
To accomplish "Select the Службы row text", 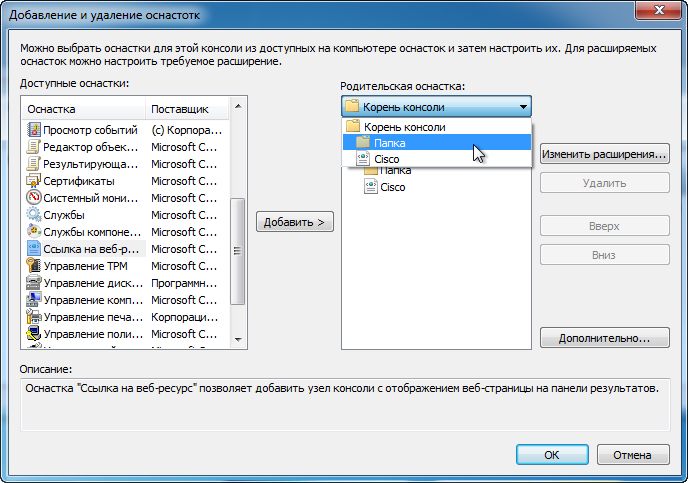I will [x=64, y=215].
